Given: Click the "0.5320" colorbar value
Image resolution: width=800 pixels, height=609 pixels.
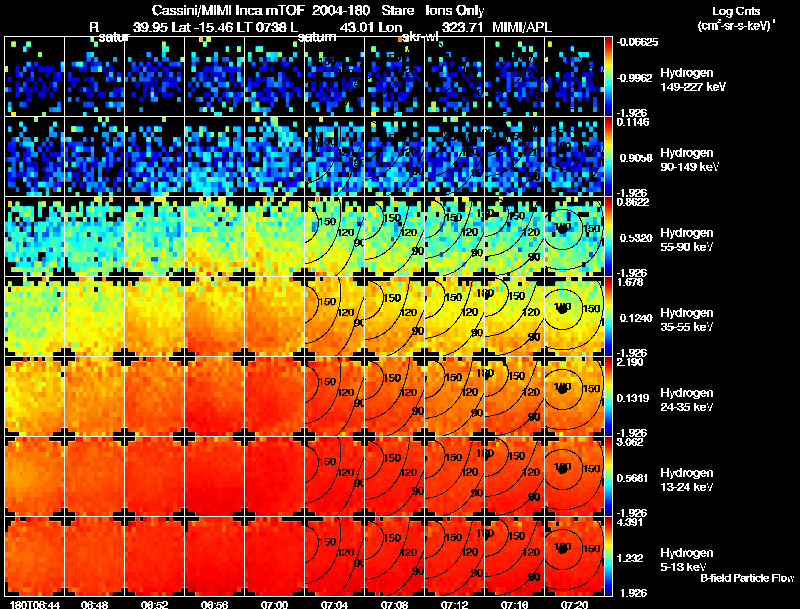Looking at the screenshot, I should point(636,238).
